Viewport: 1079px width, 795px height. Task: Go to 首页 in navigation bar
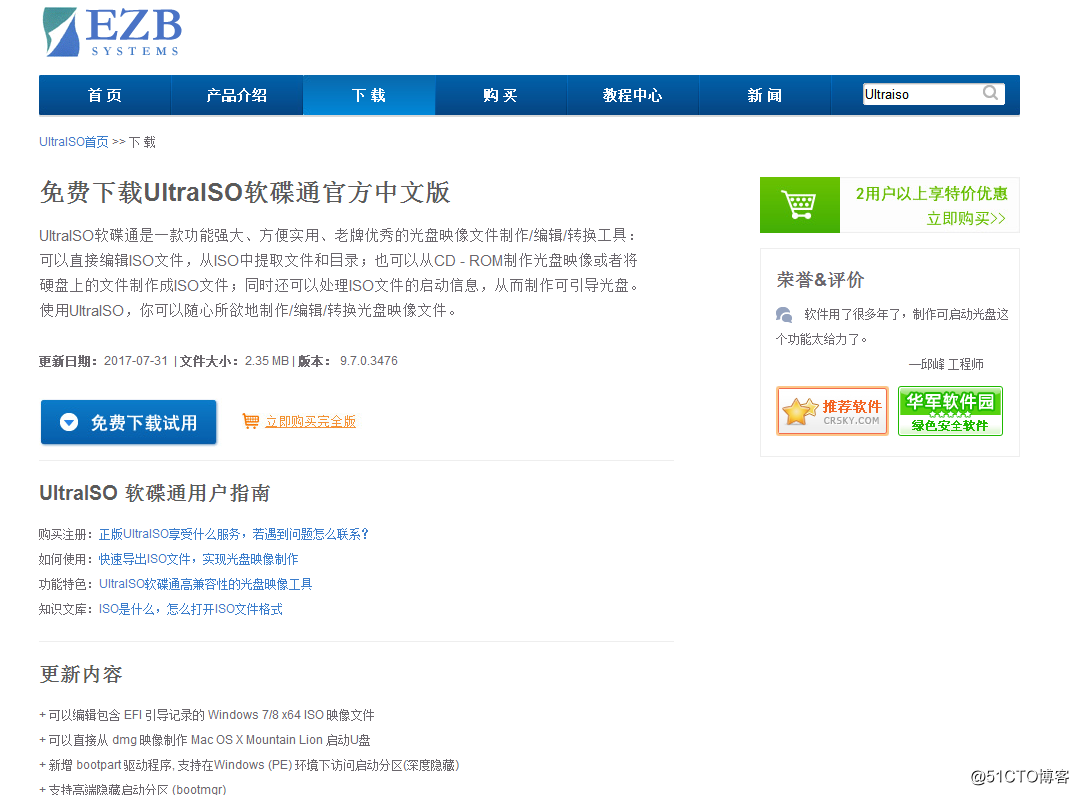pos(105,95)
